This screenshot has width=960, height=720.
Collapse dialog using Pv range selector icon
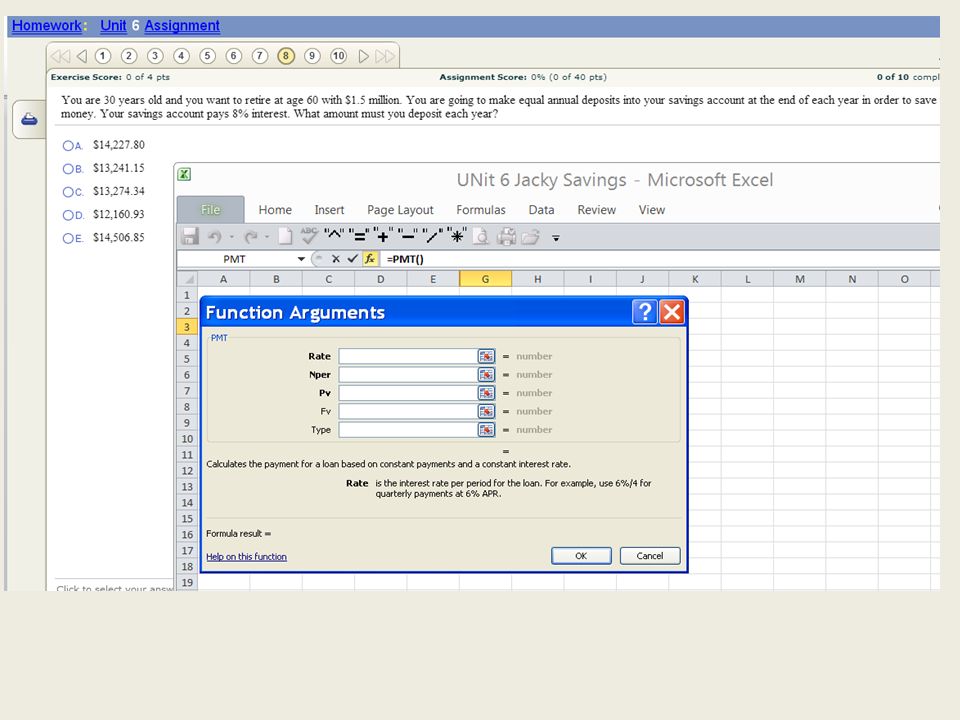486,393
